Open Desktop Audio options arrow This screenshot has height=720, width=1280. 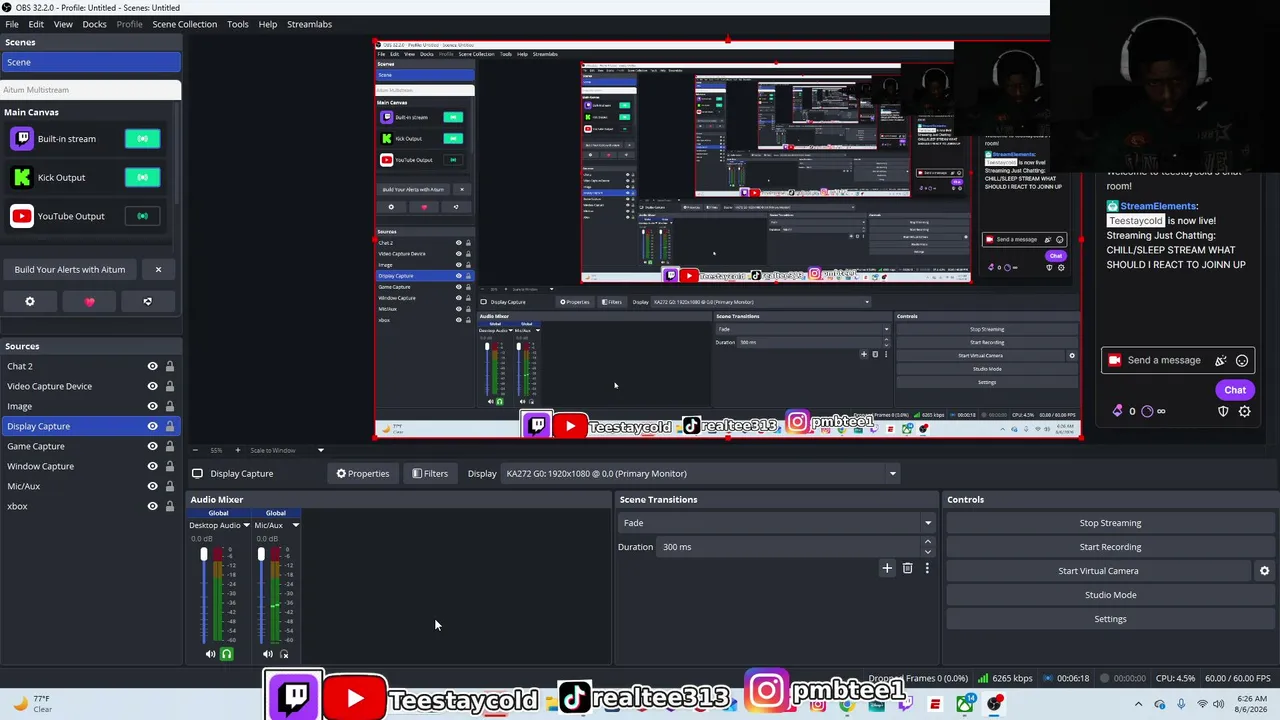(x=246, y=525)
